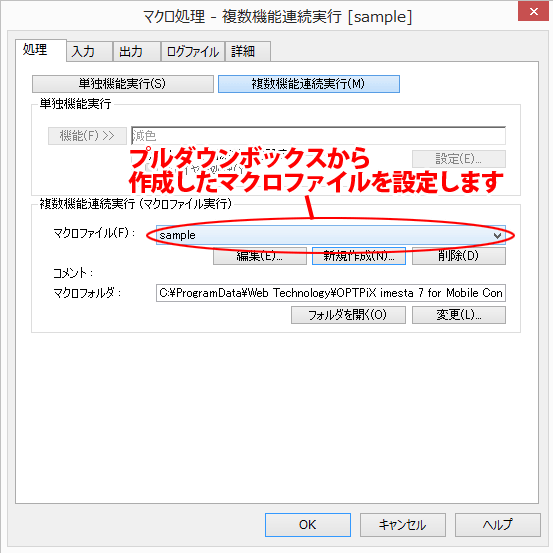Screen dimensions: 553x553
Task: Open the 出力 tab
Action: [x=137, y=52]
